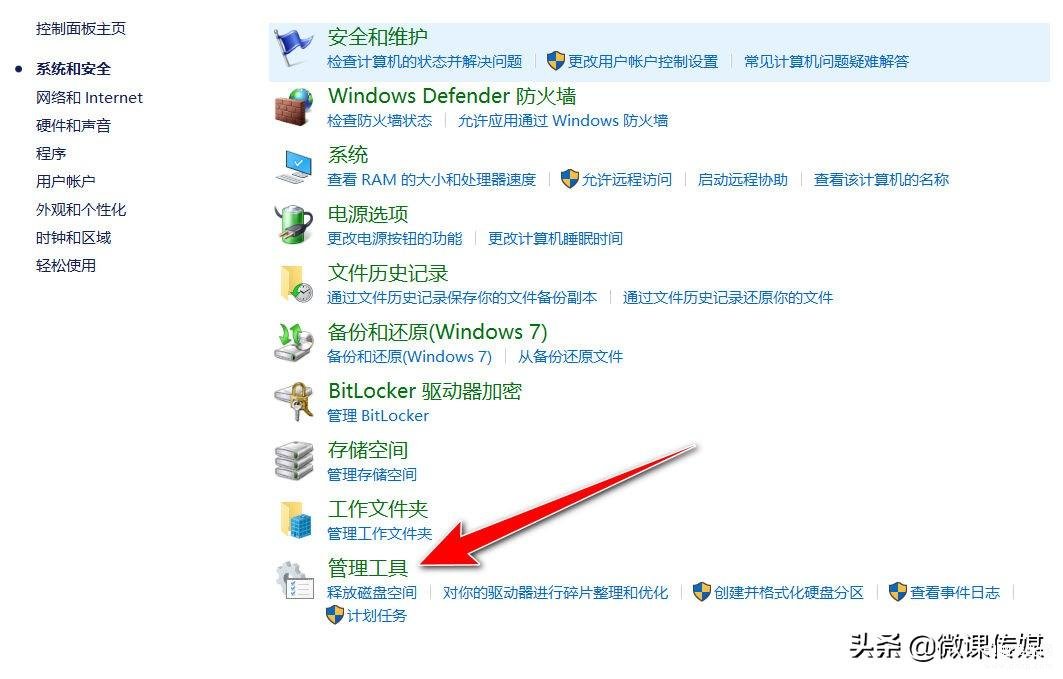Open the 备份和还原 drive icon

click(294, 343)
